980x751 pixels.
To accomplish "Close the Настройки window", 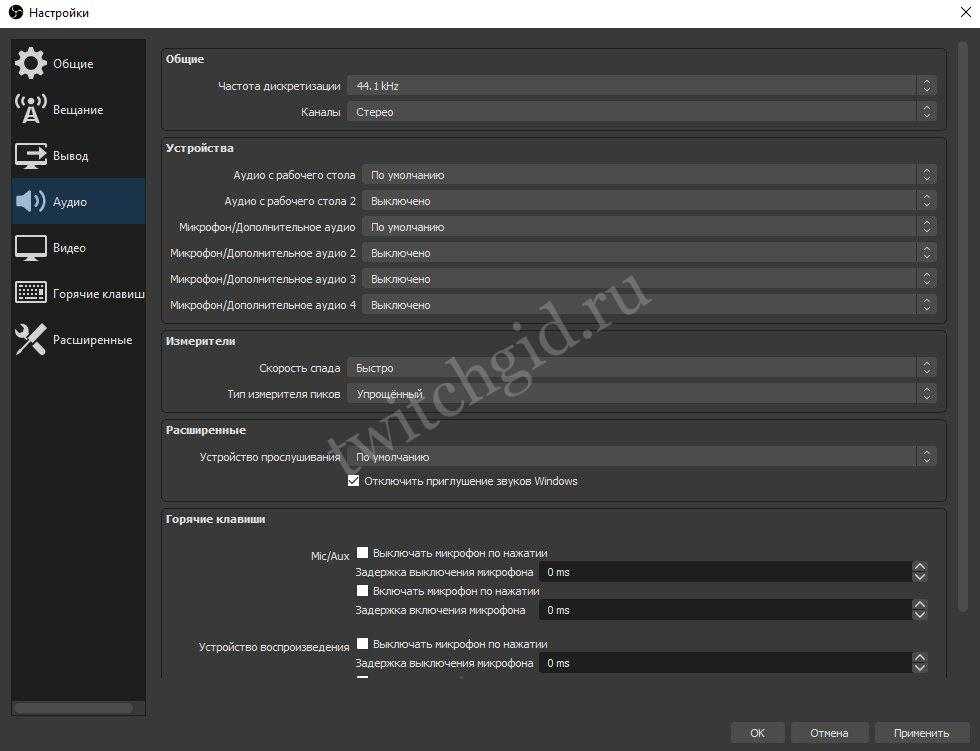I will [x=966, y=12].
